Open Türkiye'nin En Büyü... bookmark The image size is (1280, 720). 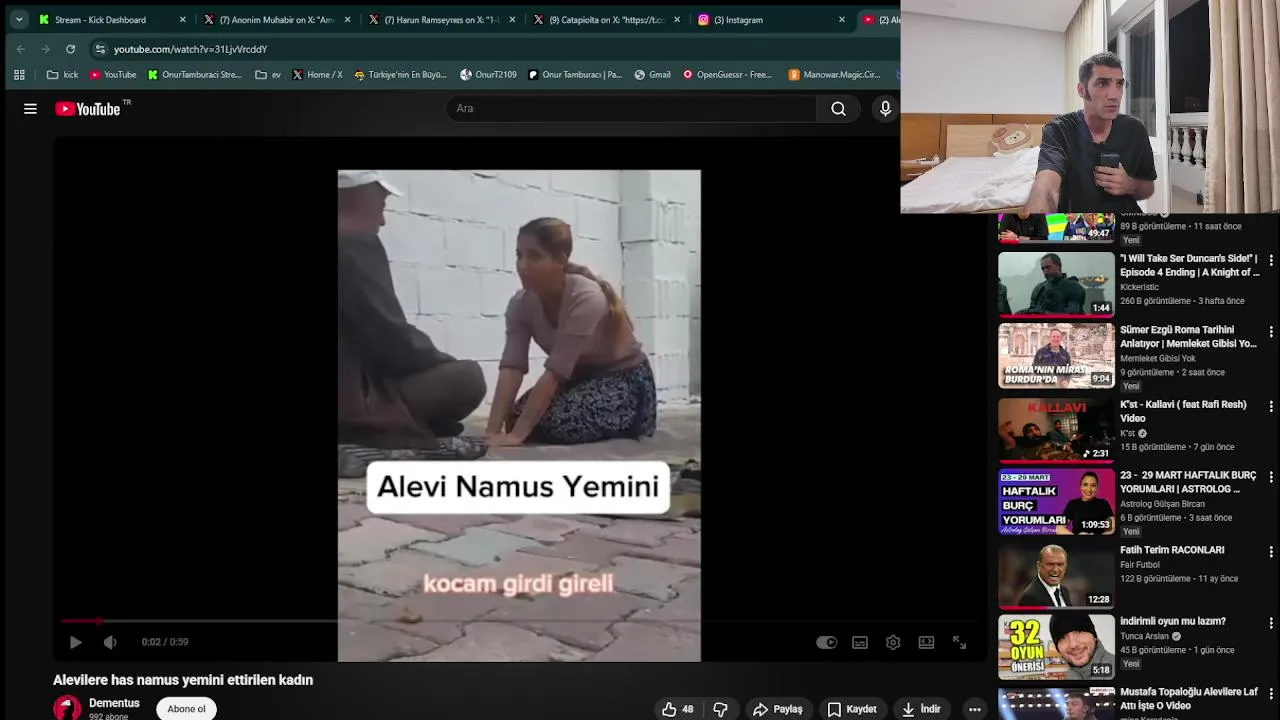pyautogui.click(x=400, y=74)
